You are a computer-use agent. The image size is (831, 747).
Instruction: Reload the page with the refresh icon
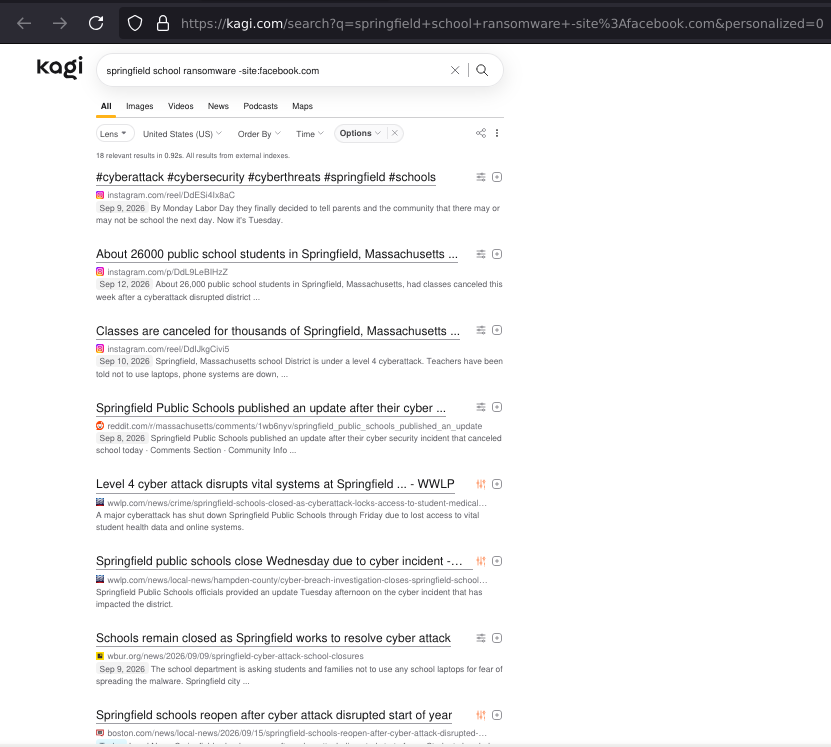[x=96, y=23]
